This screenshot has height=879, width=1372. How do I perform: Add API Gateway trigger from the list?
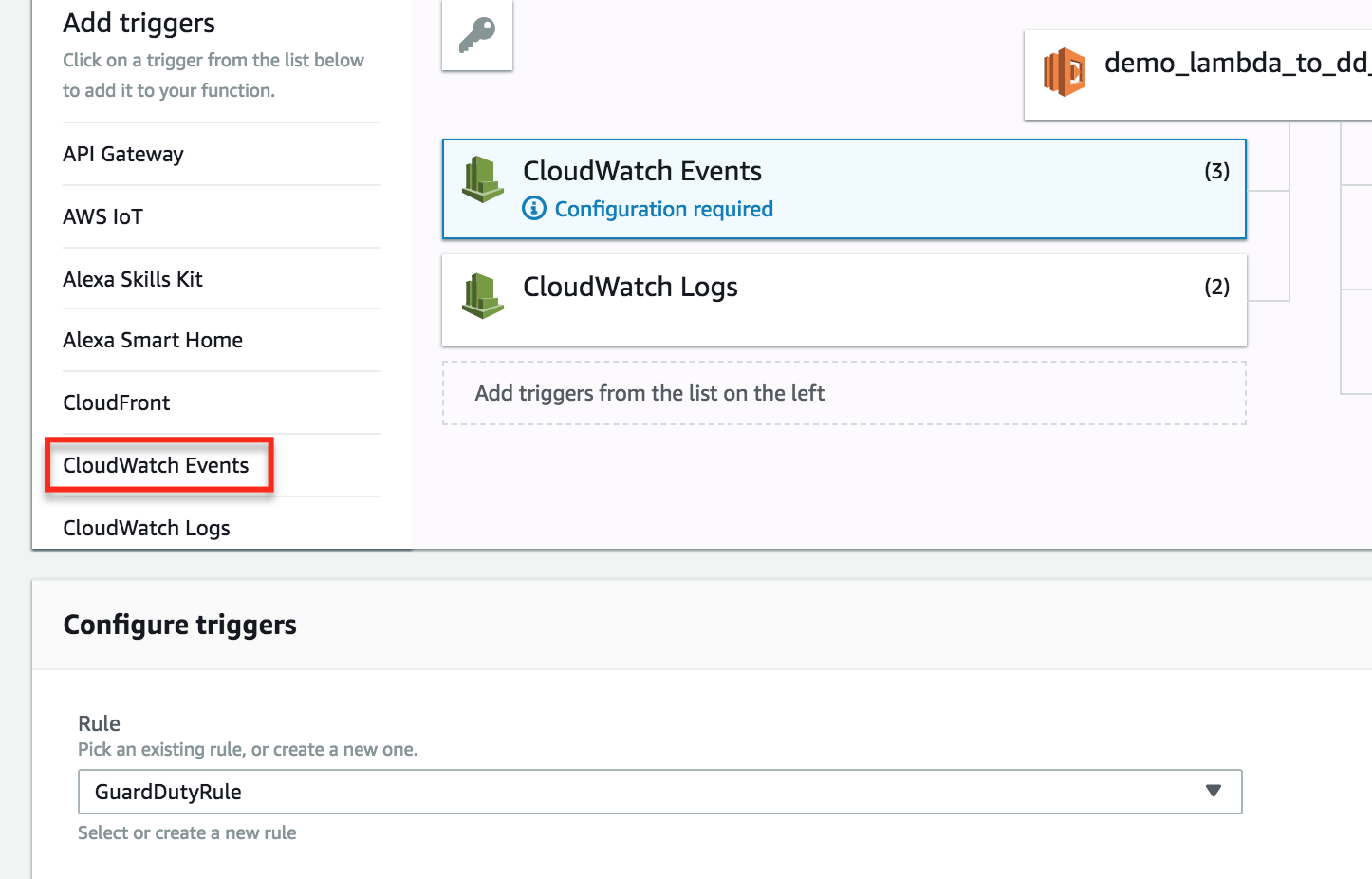pos(123,154)
